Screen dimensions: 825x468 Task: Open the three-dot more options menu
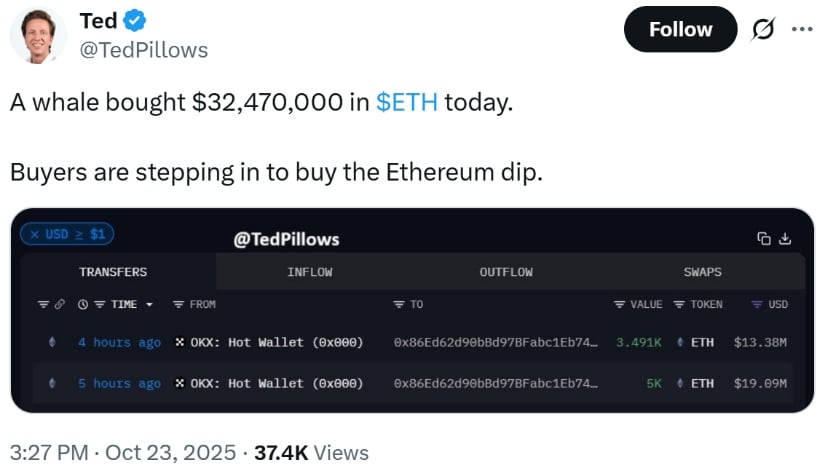pos(802,29)
